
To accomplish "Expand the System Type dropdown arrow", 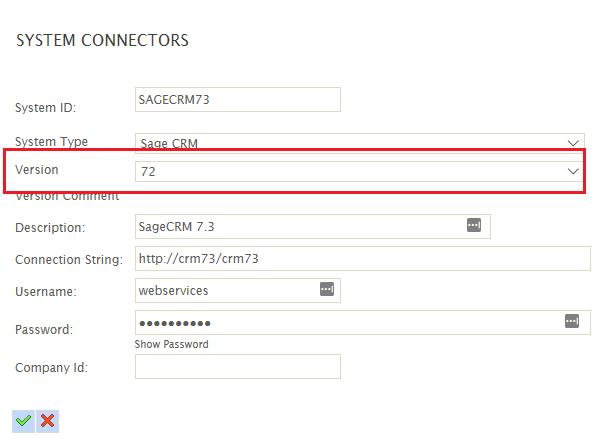I will [x=573, y=144].
